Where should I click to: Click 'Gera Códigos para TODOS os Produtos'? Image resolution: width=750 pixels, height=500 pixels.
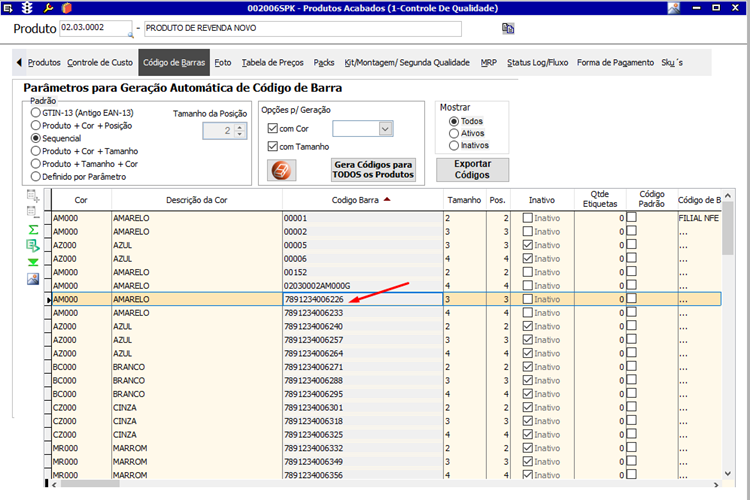(x=373, y=169)
